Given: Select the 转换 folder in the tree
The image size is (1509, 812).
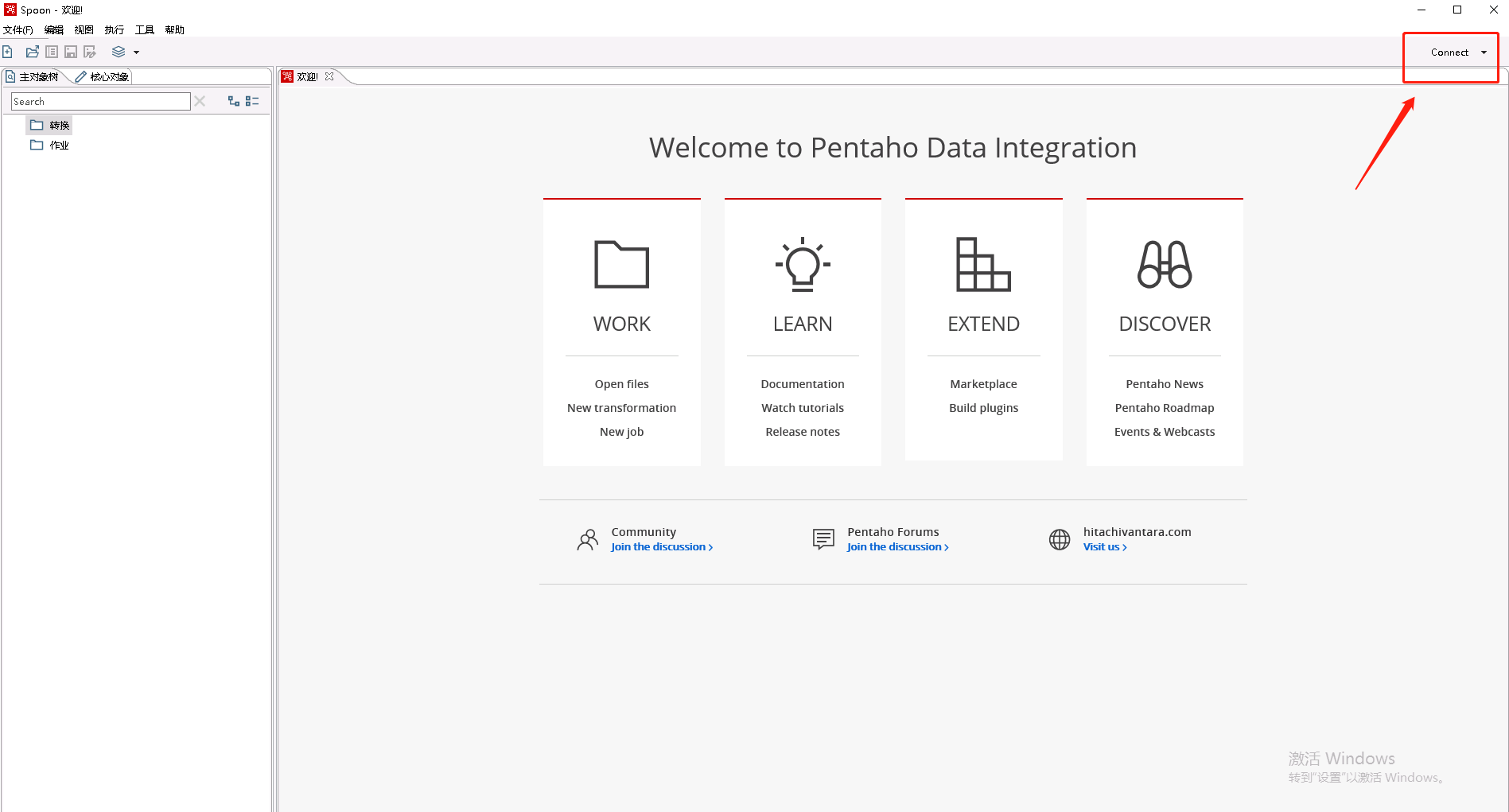Looking at the screenshot, I should click(50, 125).
